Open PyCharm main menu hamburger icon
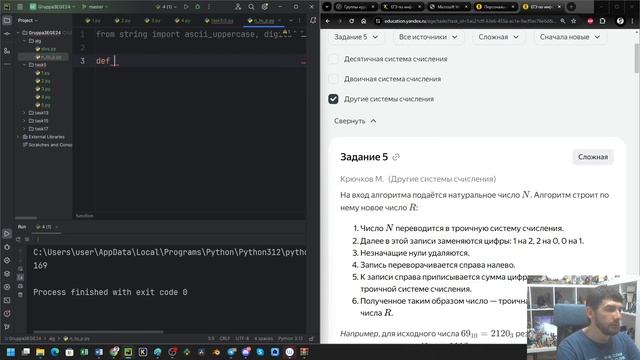 [20, 7]
